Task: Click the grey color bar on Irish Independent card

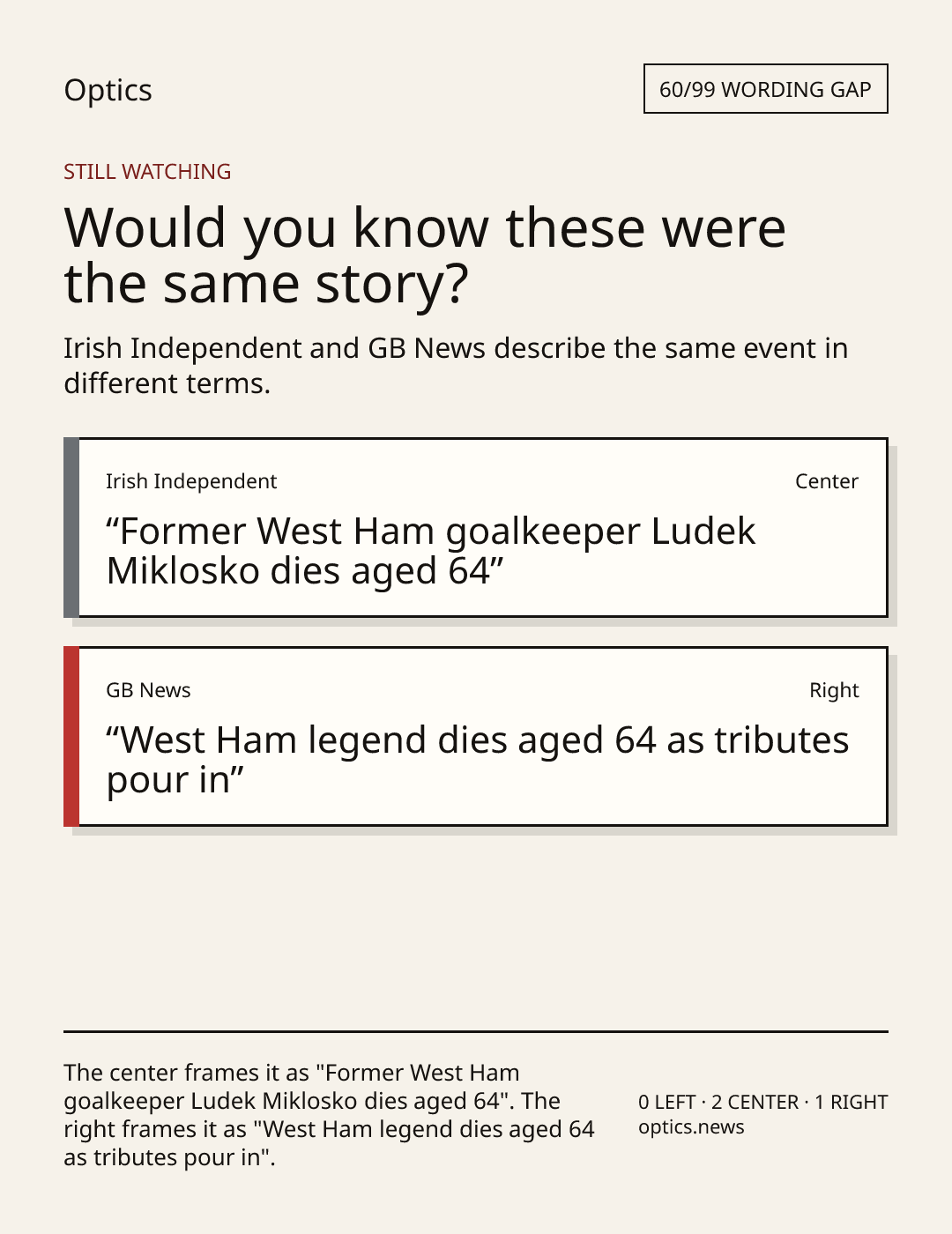Action: click(71, 527)
